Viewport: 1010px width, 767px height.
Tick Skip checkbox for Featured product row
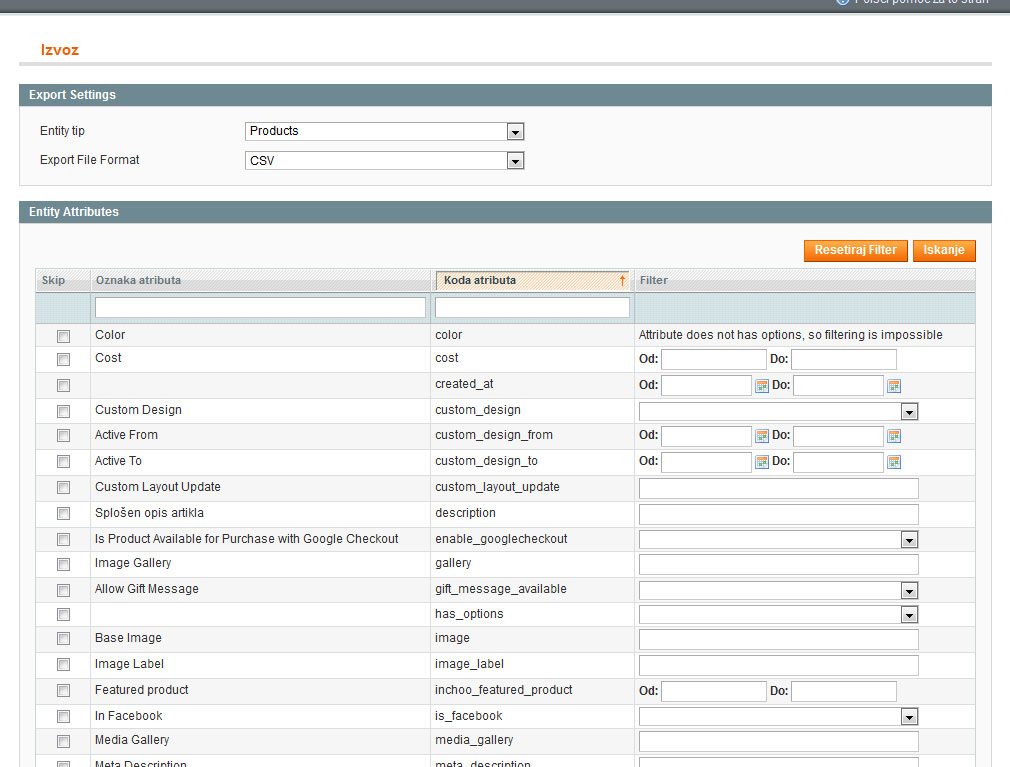pos(63,690)
